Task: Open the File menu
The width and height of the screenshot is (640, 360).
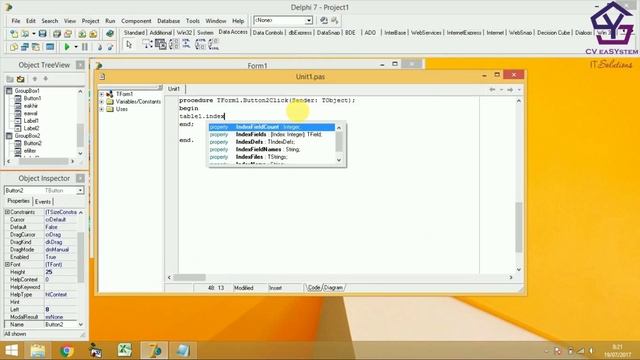Action: tap(16, 21)
